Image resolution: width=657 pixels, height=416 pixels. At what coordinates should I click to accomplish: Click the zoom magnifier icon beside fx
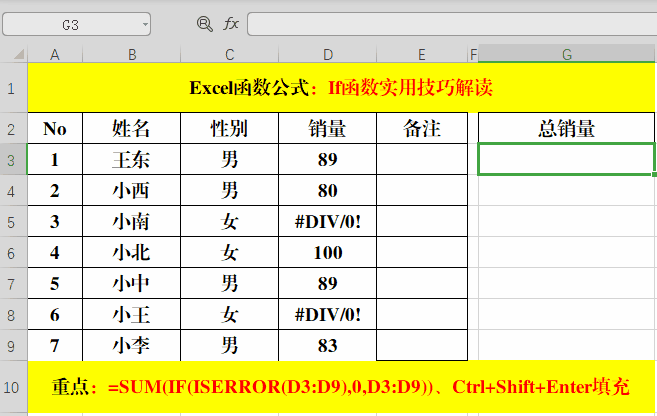204,24
